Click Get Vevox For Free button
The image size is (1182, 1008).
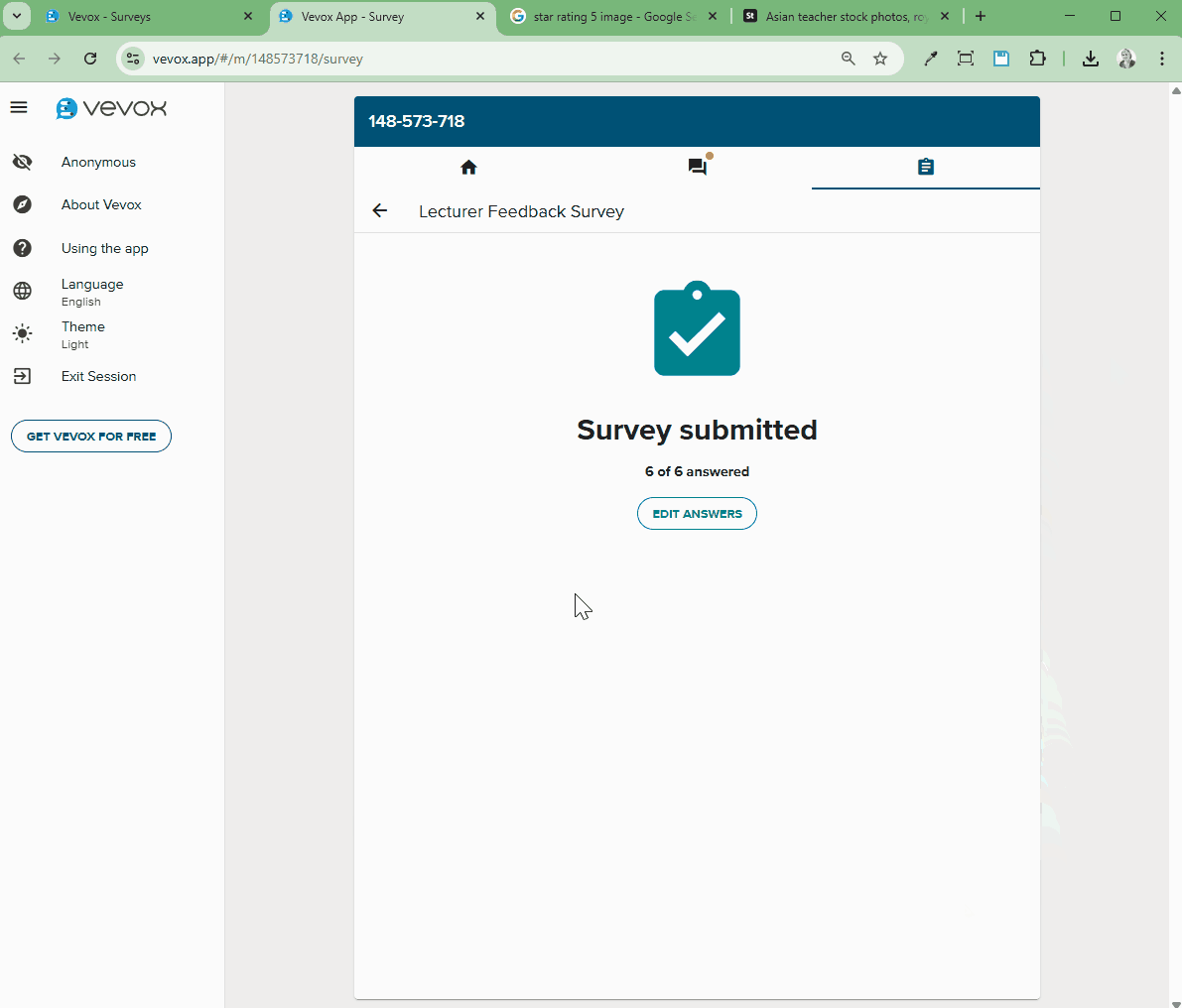91,437
